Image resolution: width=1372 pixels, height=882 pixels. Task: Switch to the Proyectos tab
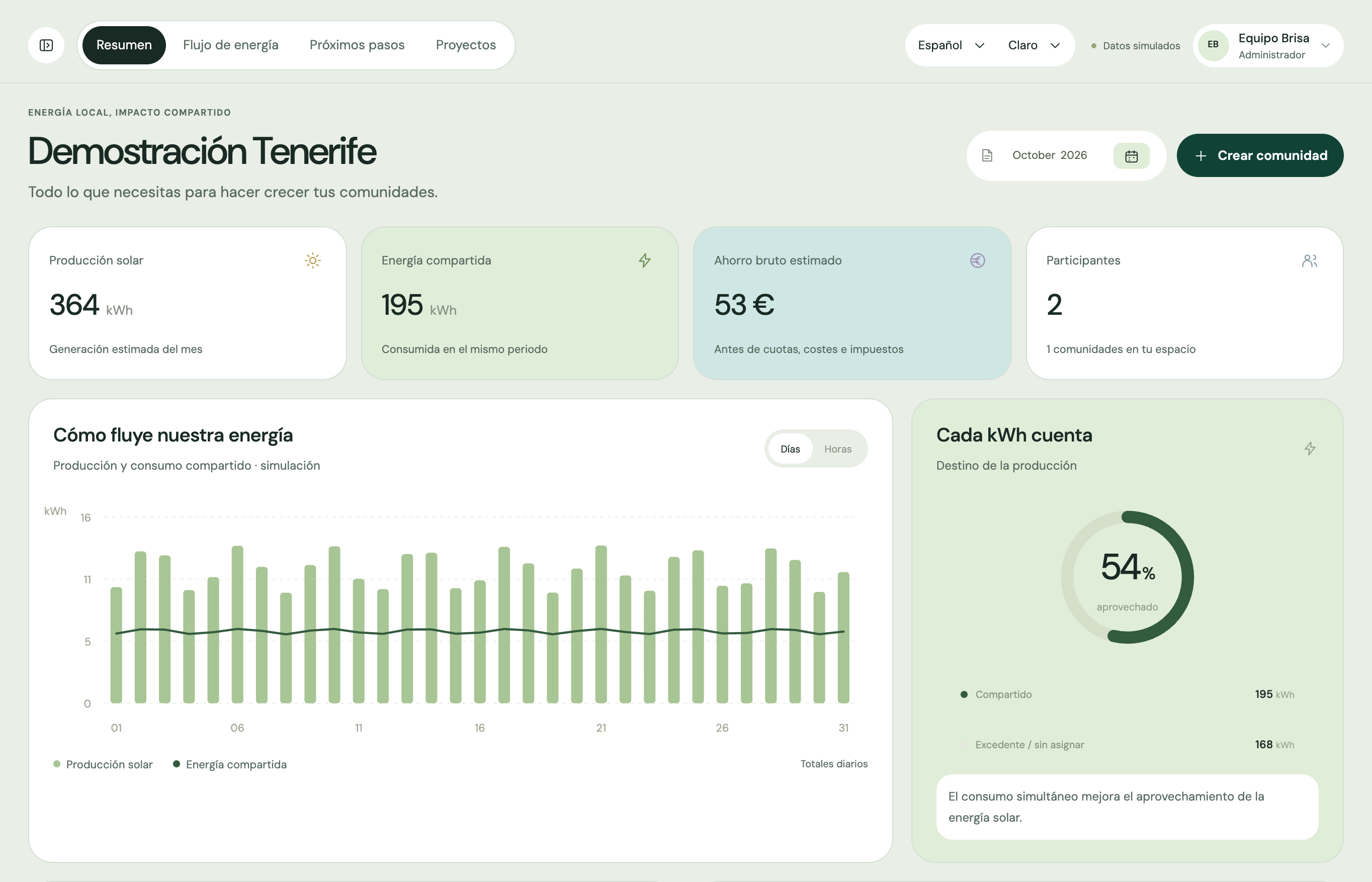(466, 45)
